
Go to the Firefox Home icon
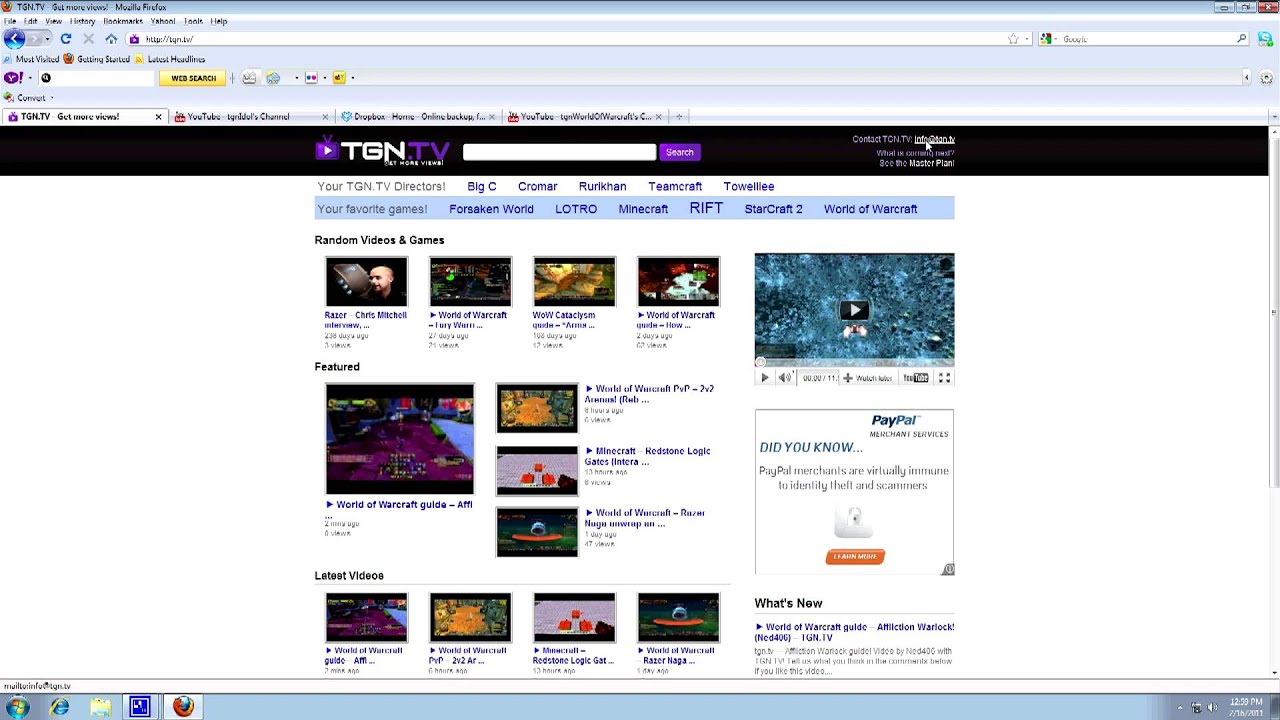pyautogui.click(x=111, y=39)
